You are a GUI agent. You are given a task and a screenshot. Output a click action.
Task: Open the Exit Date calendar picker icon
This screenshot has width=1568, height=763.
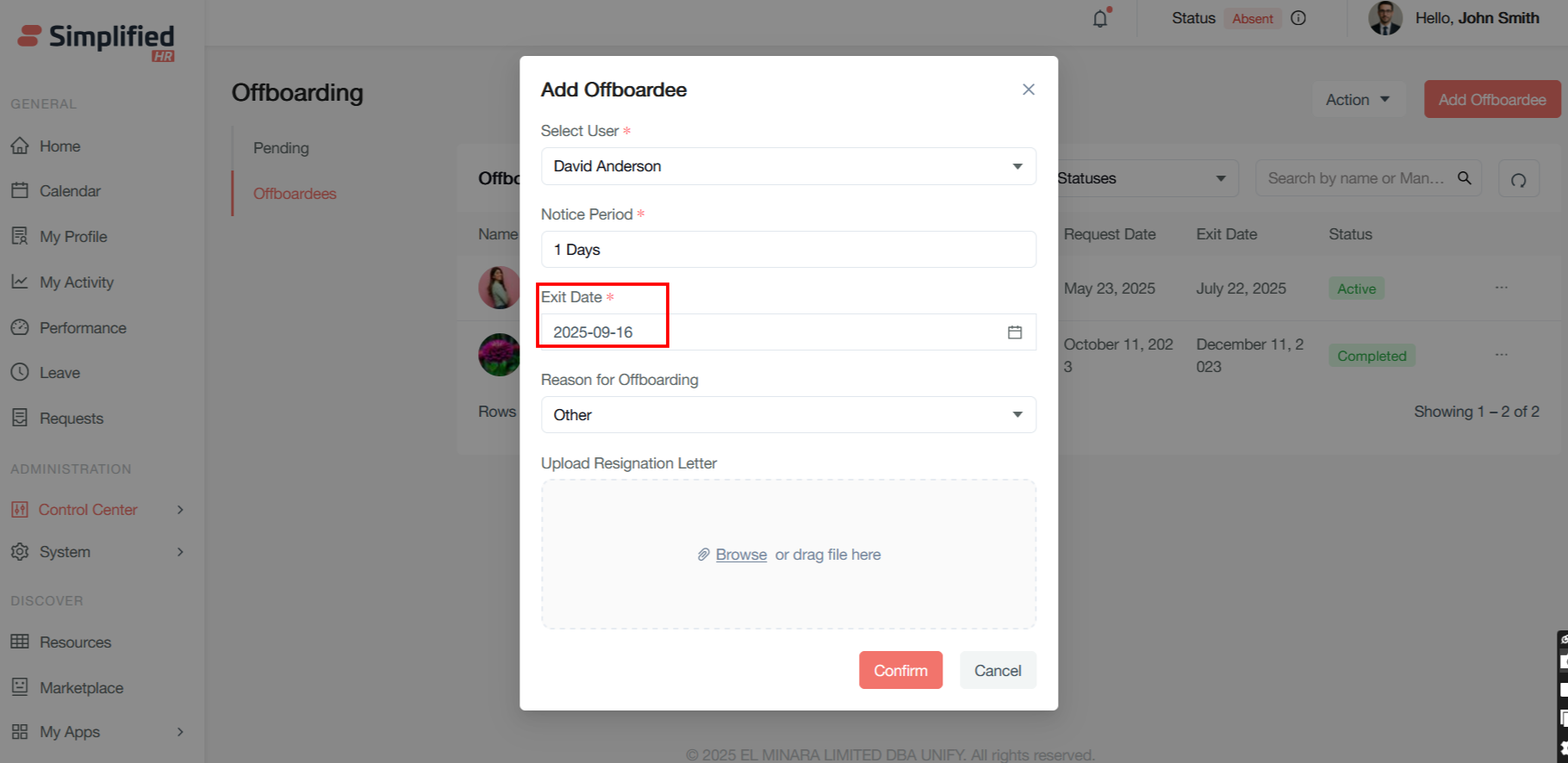tap(1015, 332)
